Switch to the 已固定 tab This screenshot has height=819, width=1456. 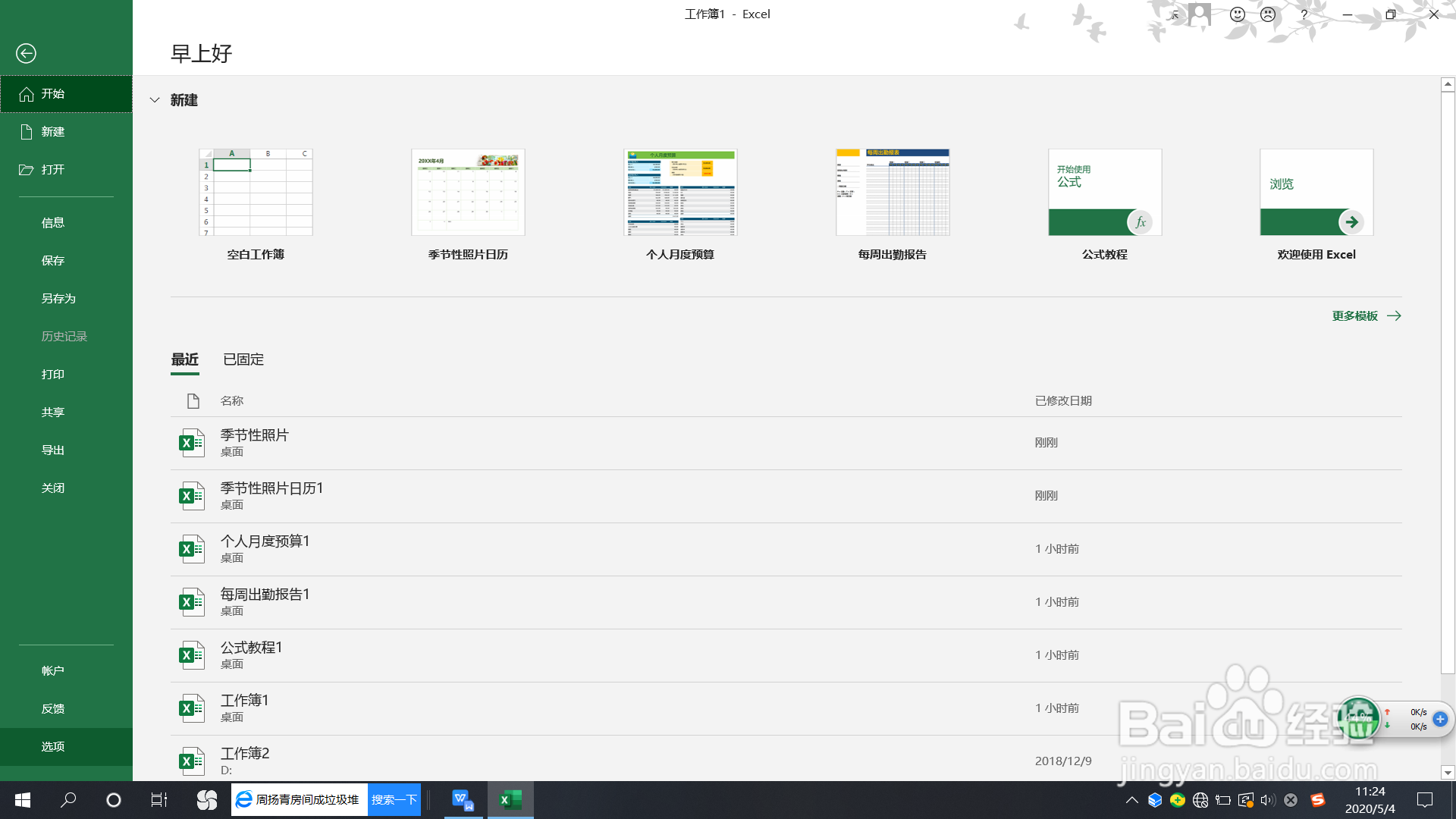pos(243,359)
